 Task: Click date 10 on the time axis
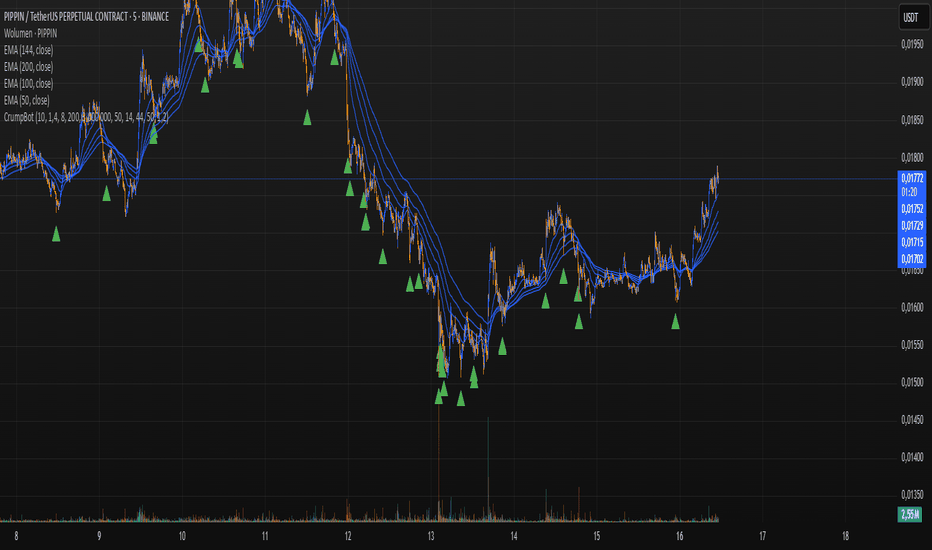click(182, 536)
